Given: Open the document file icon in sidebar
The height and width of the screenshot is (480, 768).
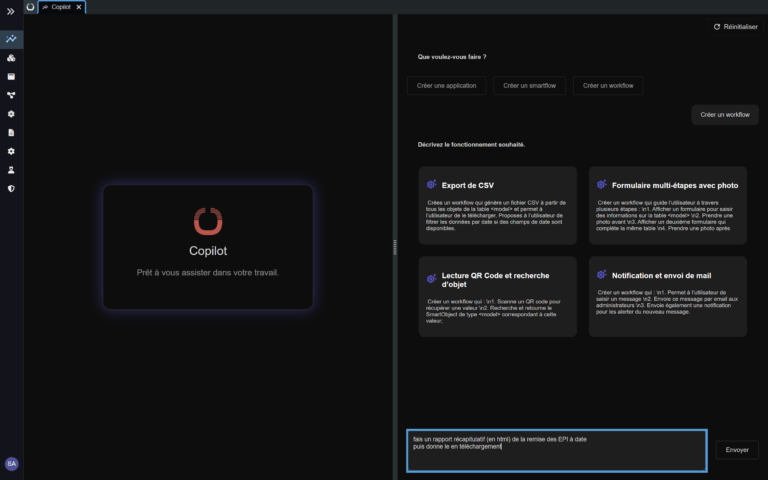Looking at the screenshot, I should pyautogui.click(x=11, y=132).
